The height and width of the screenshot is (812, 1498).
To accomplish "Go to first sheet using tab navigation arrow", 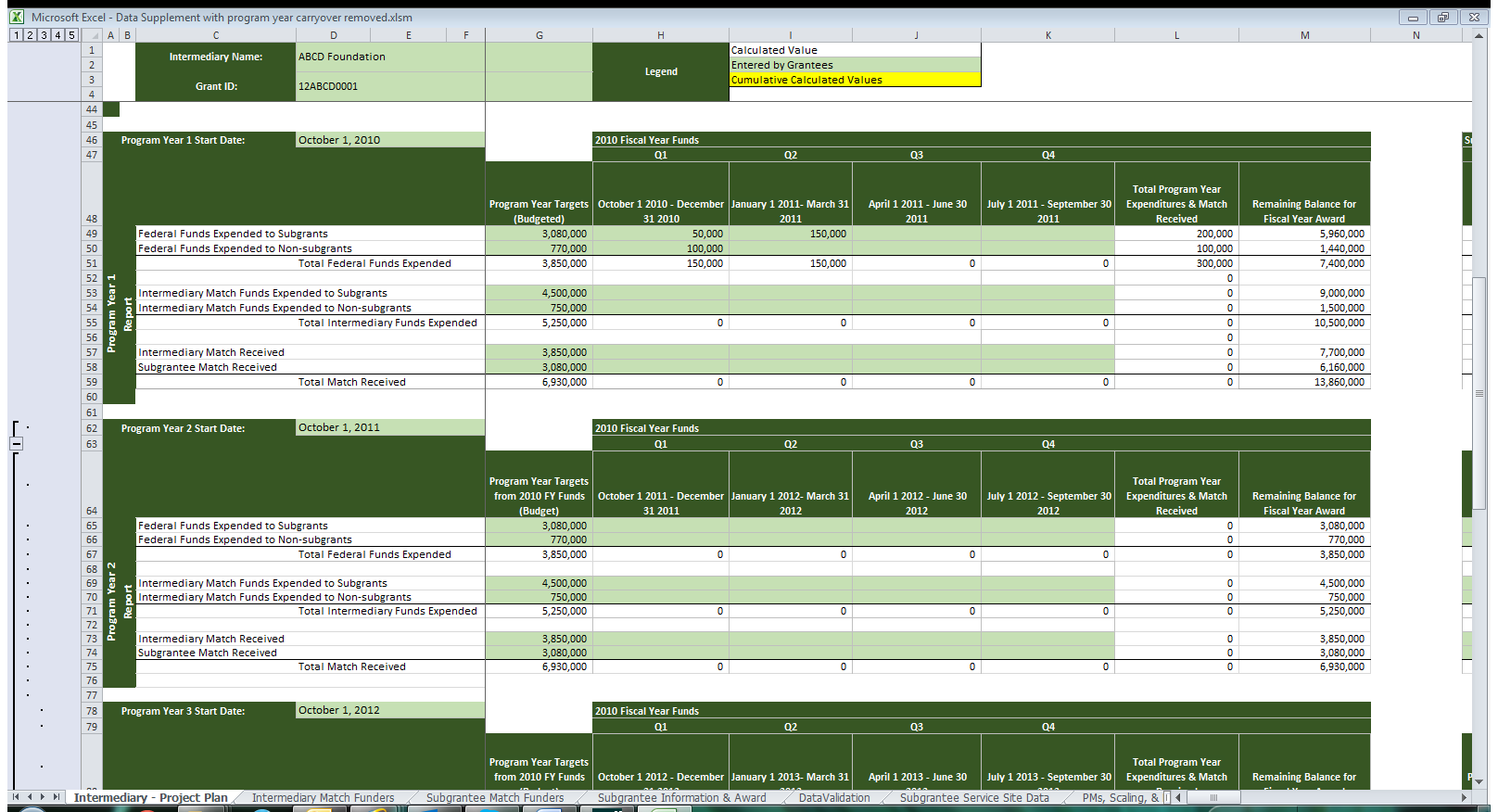I will pyautogui.click(x=16, y=797).
